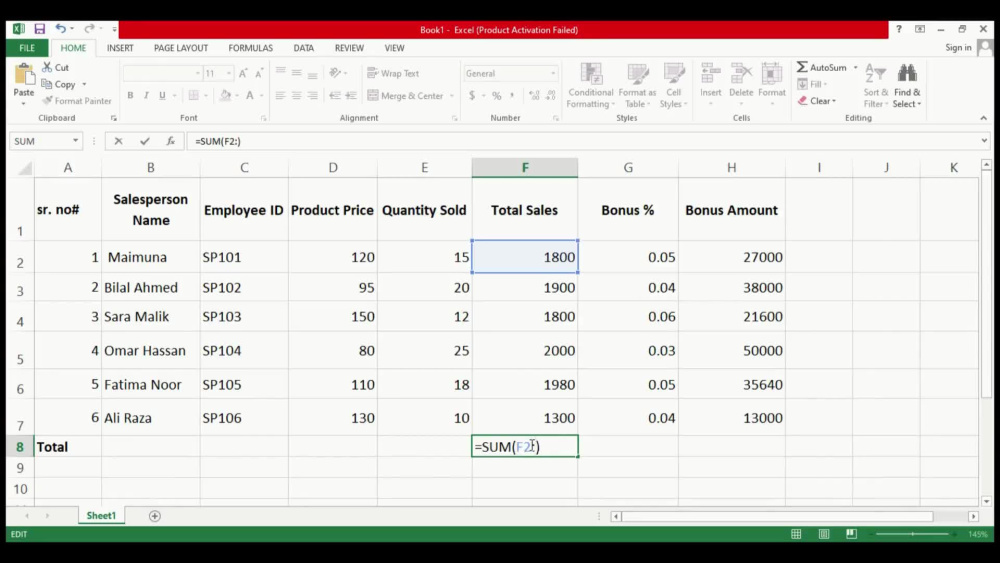Select the Format Painter brush

click(47, 101)
